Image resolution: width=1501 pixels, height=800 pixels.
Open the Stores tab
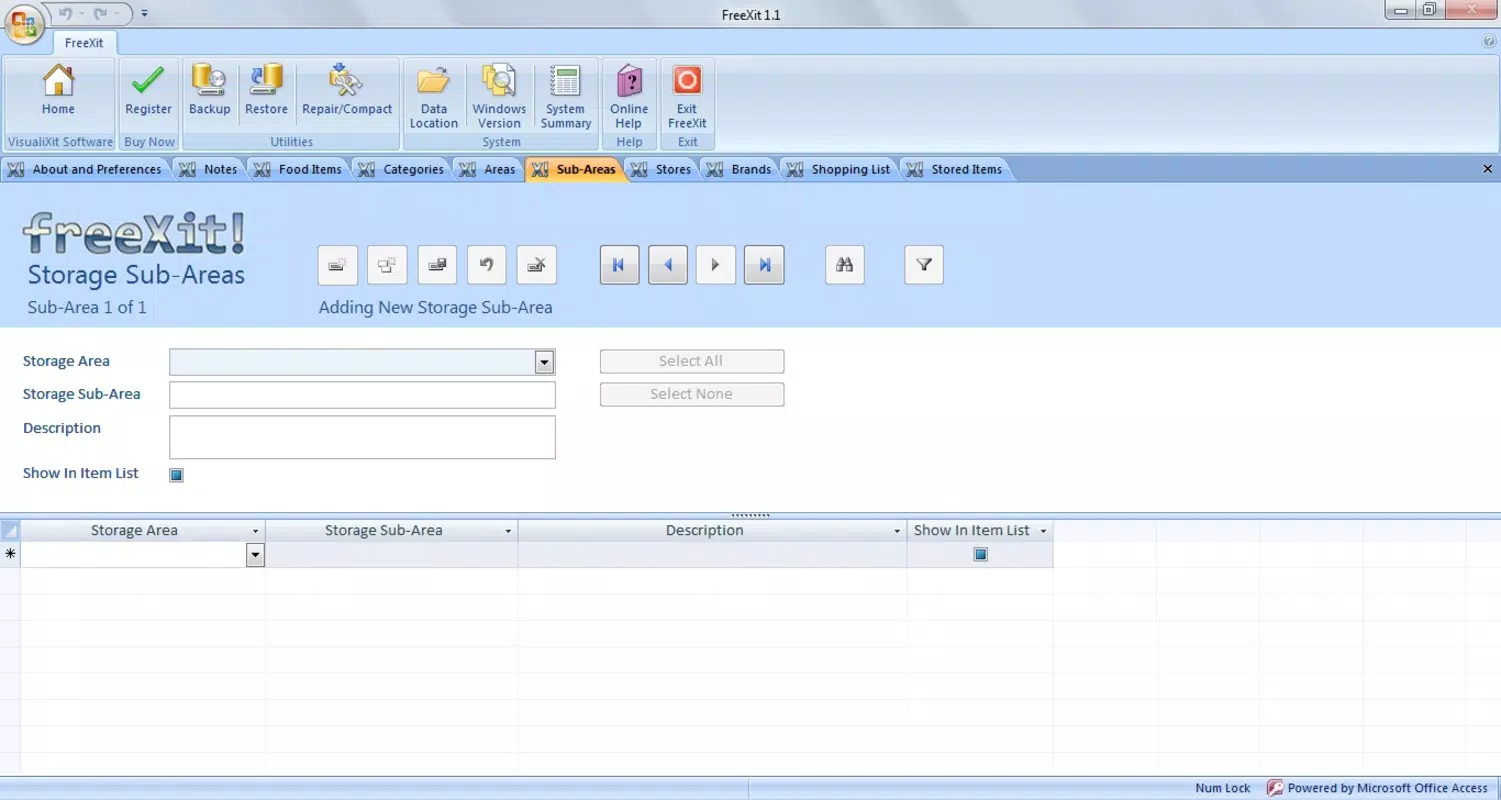coord(662,169)
